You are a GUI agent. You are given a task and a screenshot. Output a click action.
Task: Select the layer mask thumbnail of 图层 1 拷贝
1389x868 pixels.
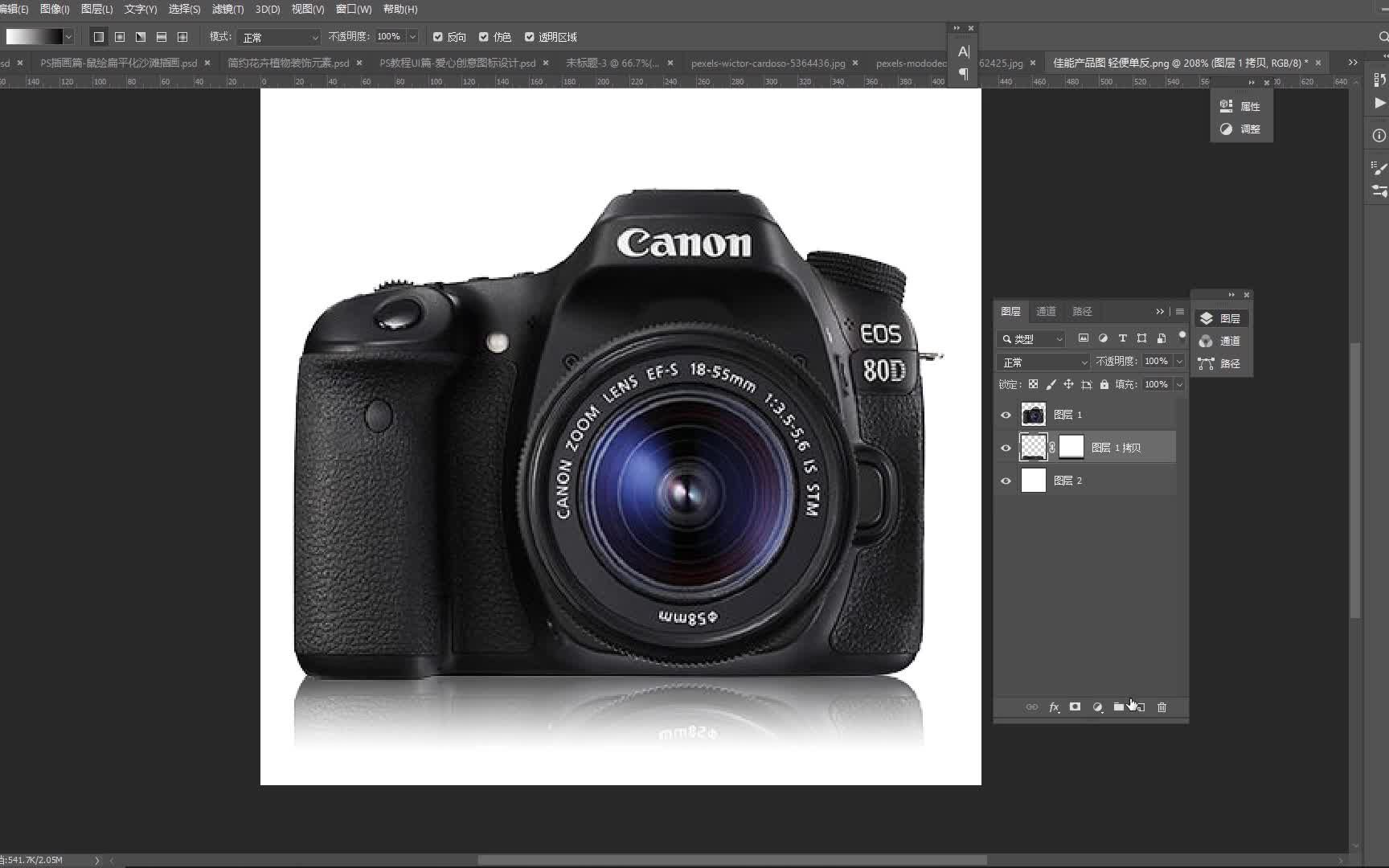tap(1071, 447)
